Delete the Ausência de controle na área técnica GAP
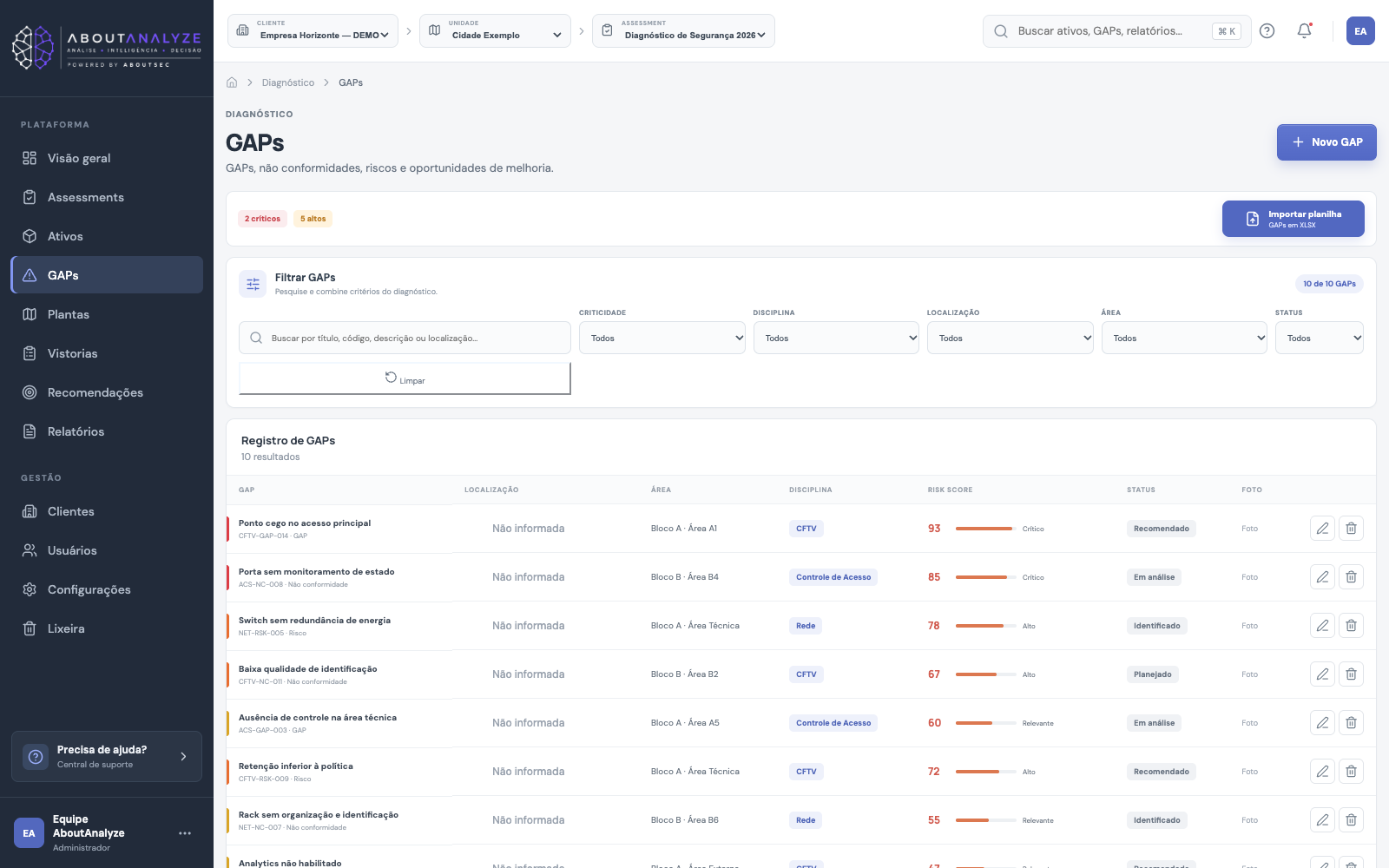 (x=1352, y=723)
